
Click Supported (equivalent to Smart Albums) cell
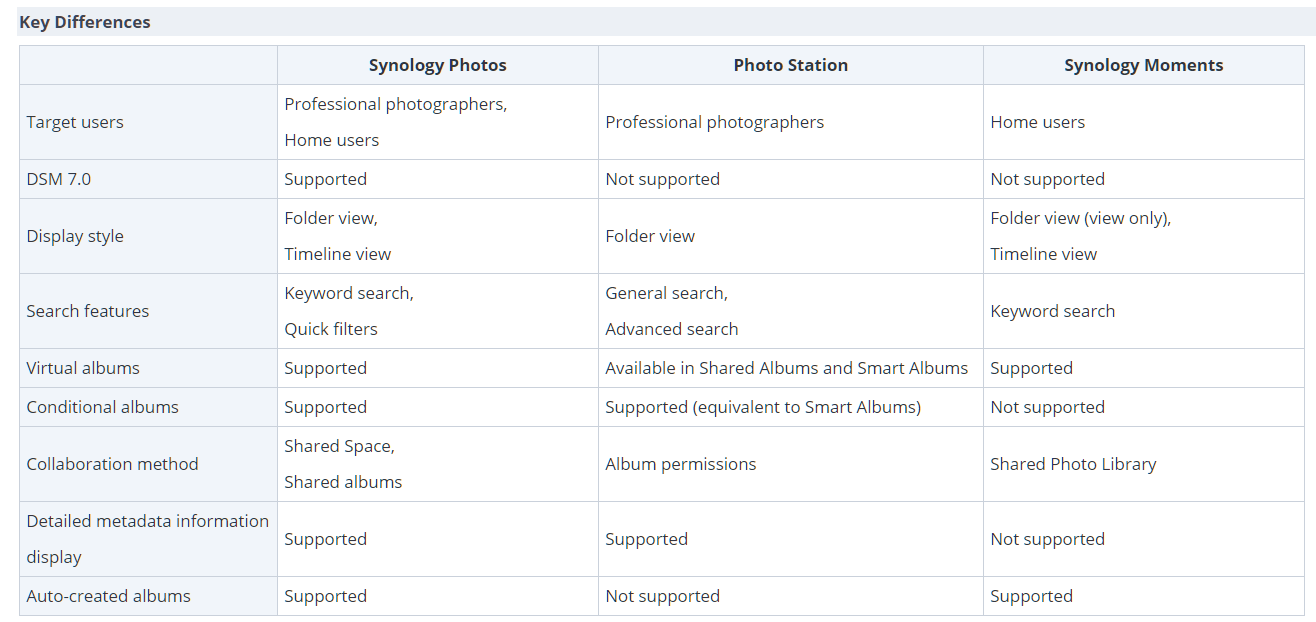(x=762, y=407)
